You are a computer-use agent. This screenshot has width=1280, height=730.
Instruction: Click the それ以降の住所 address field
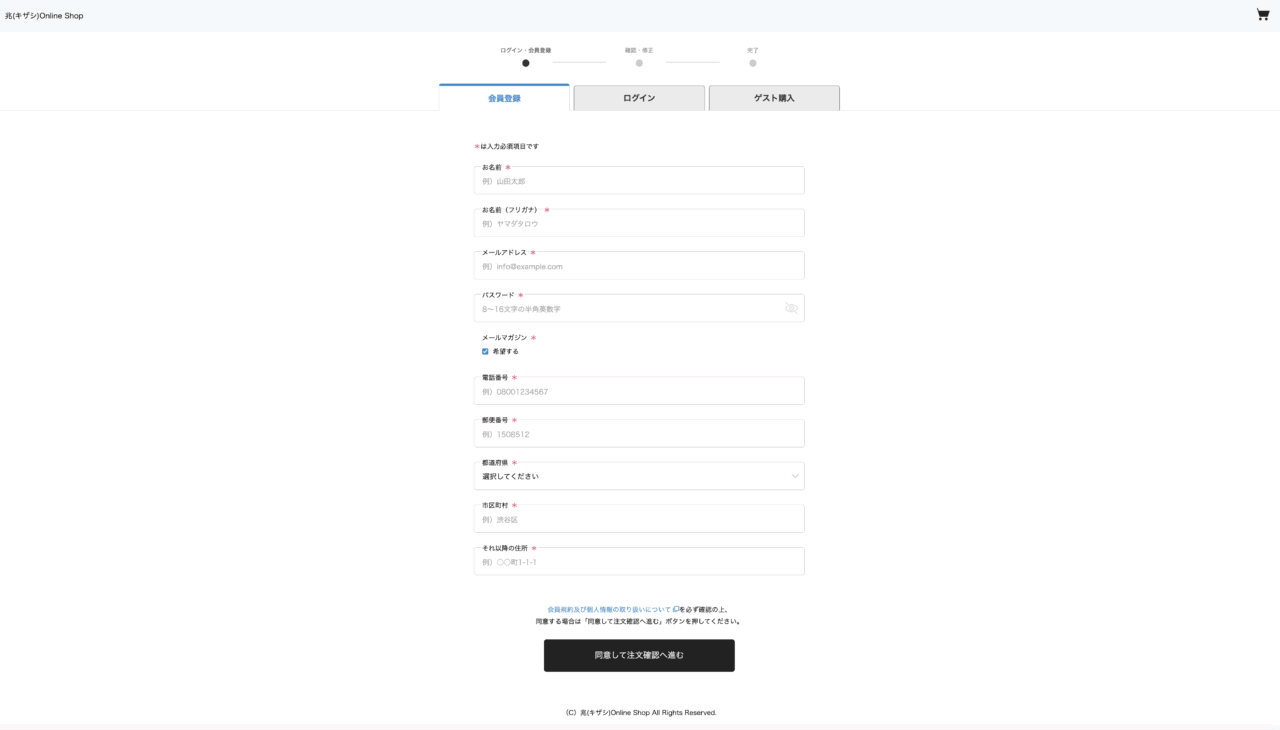point(638,562)
